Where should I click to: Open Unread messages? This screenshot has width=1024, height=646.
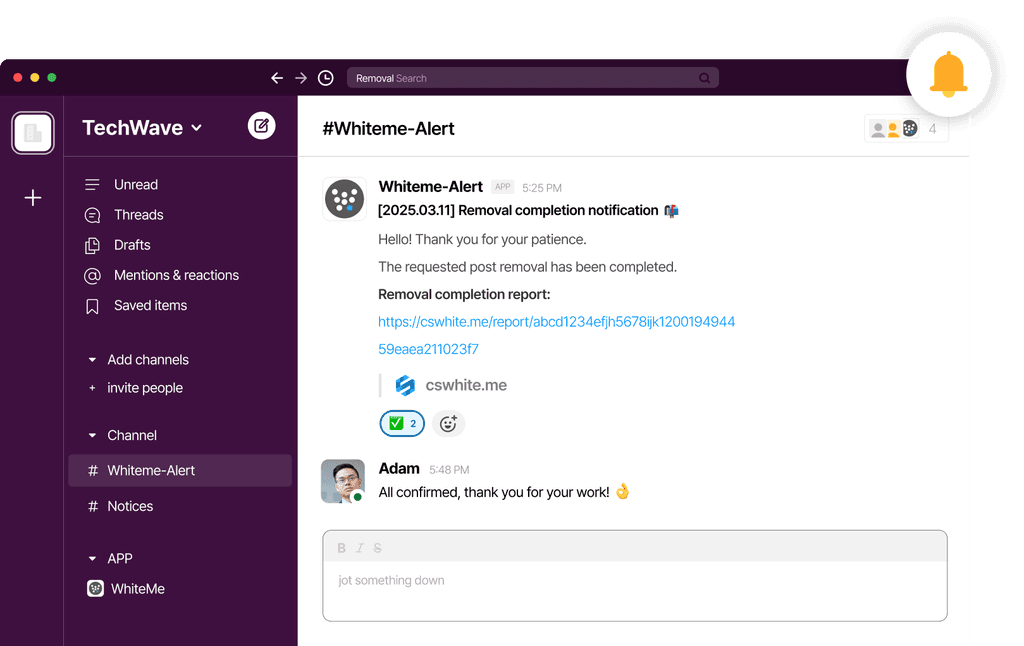pyautogui.click(x=136, y=185)
